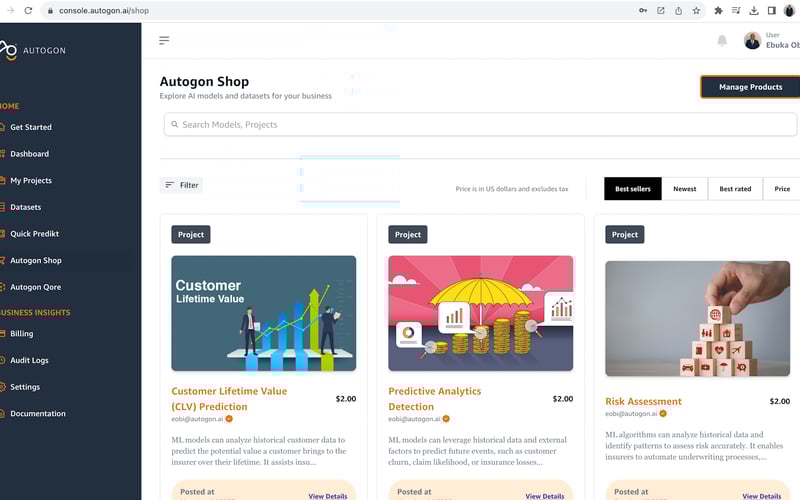Screen dimensions: 800x500
Task: Click the Autogon logo in the sidebar
Action: (33, 50)
